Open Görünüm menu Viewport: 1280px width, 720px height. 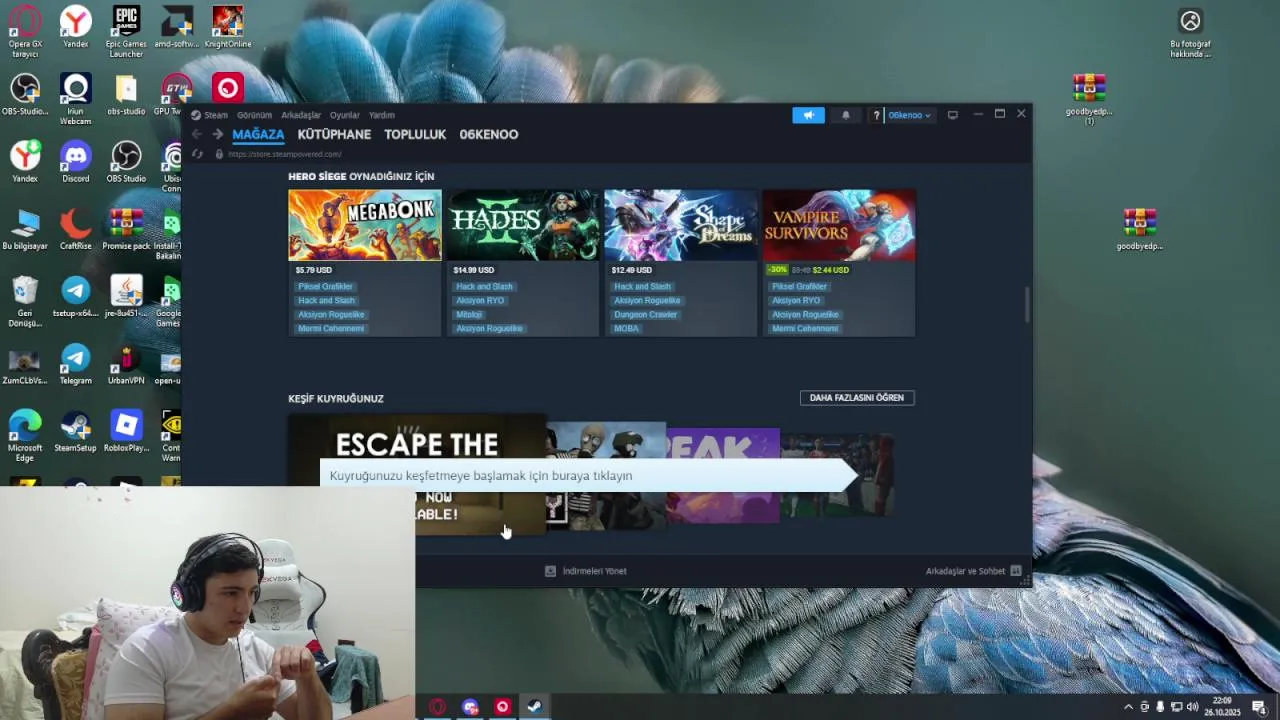point(254,115)
